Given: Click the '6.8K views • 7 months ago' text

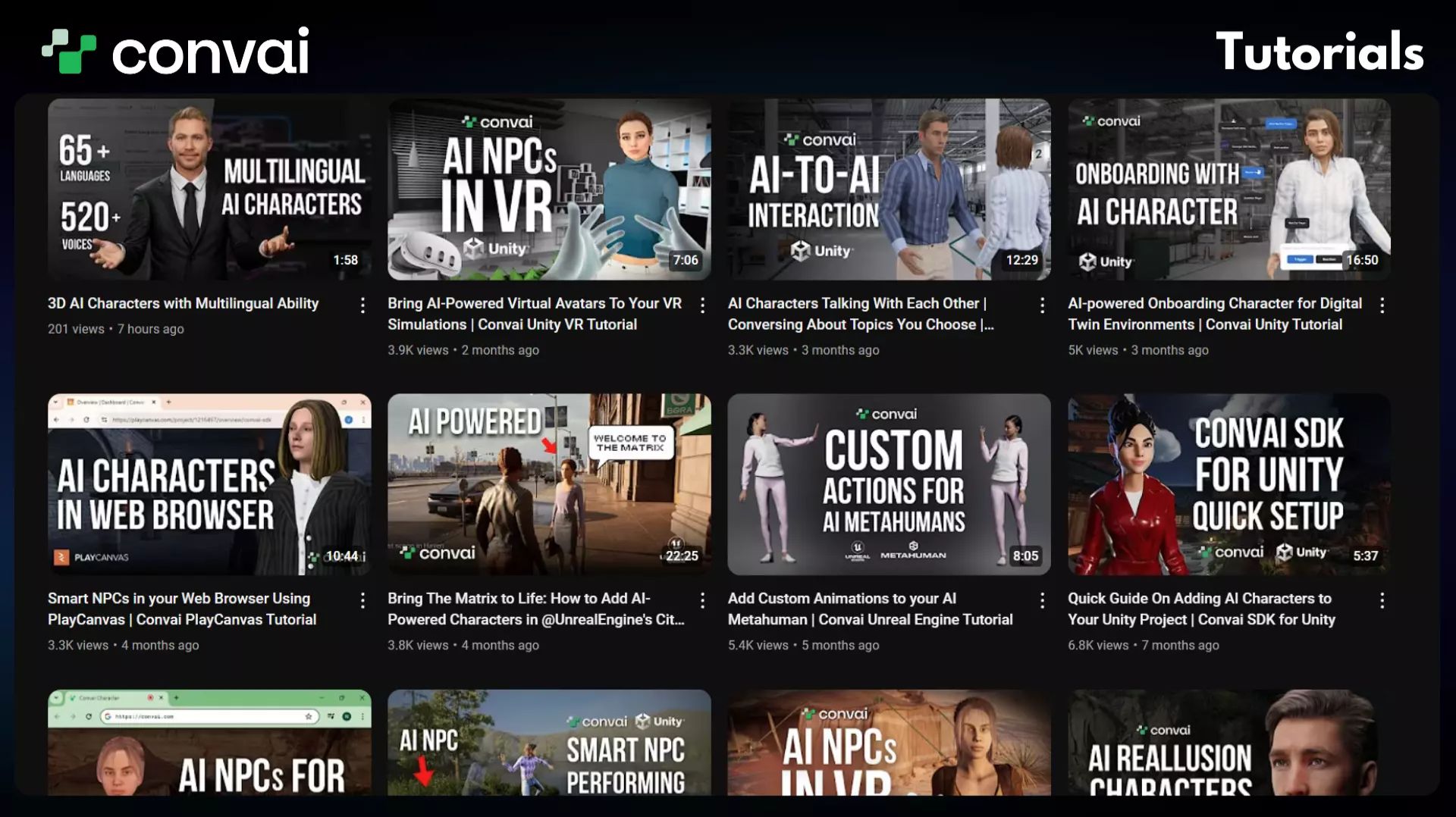Looking at the screenshot, I should pos(1144,645).
